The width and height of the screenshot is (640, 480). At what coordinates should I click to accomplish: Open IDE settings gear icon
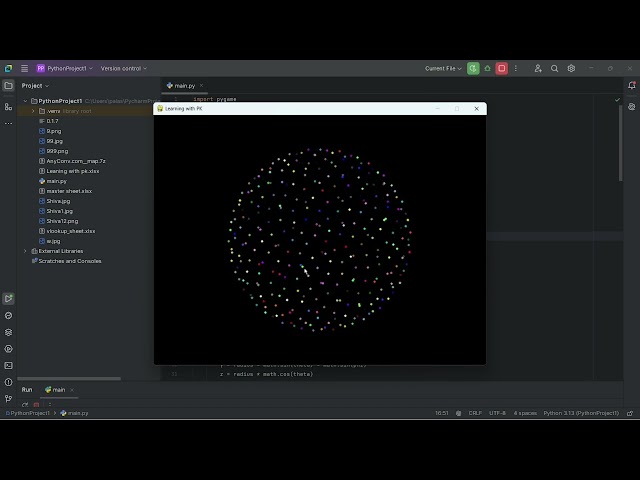pos(571,69)
